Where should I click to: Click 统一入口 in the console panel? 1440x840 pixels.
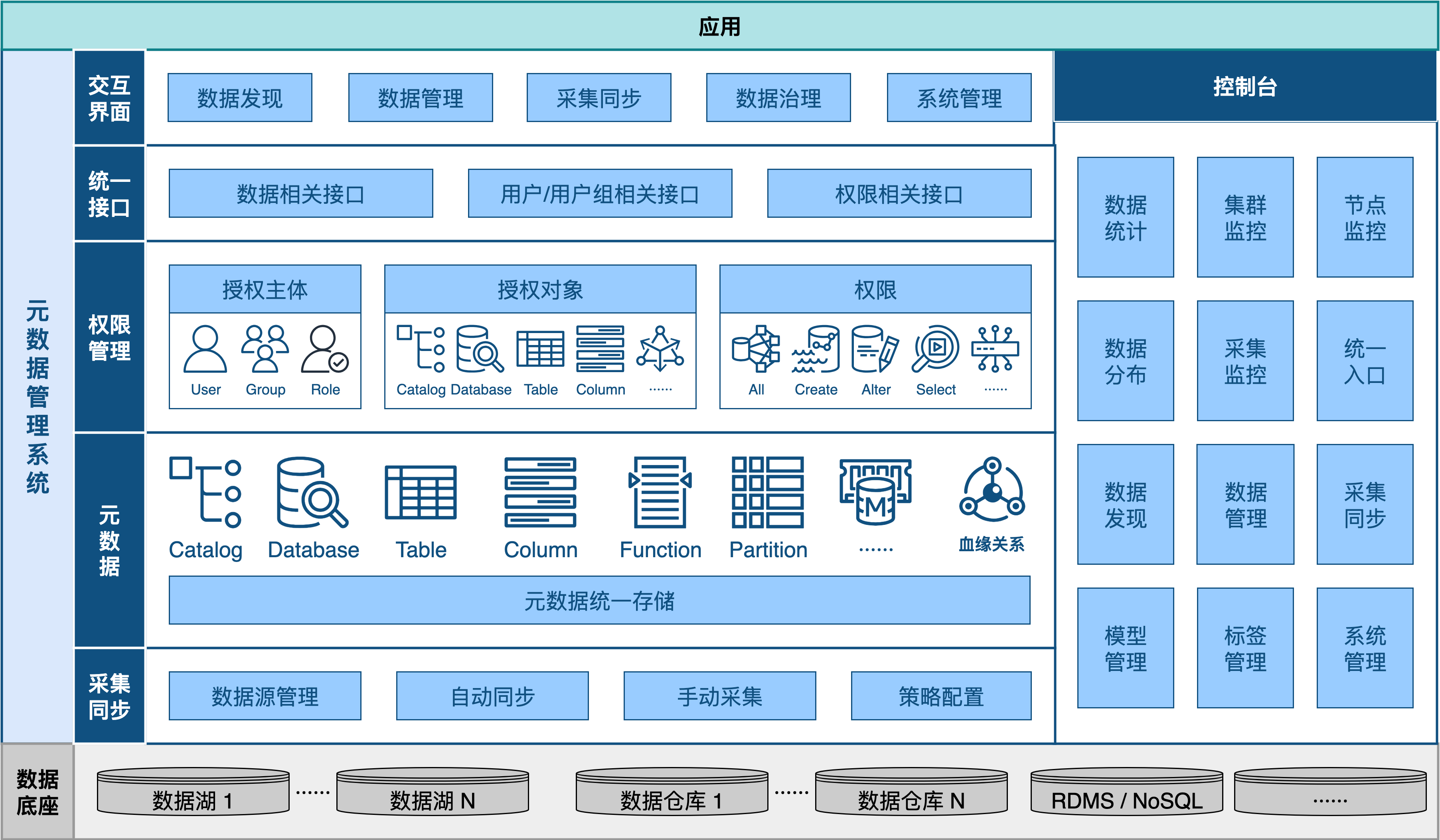[1365, 361]
